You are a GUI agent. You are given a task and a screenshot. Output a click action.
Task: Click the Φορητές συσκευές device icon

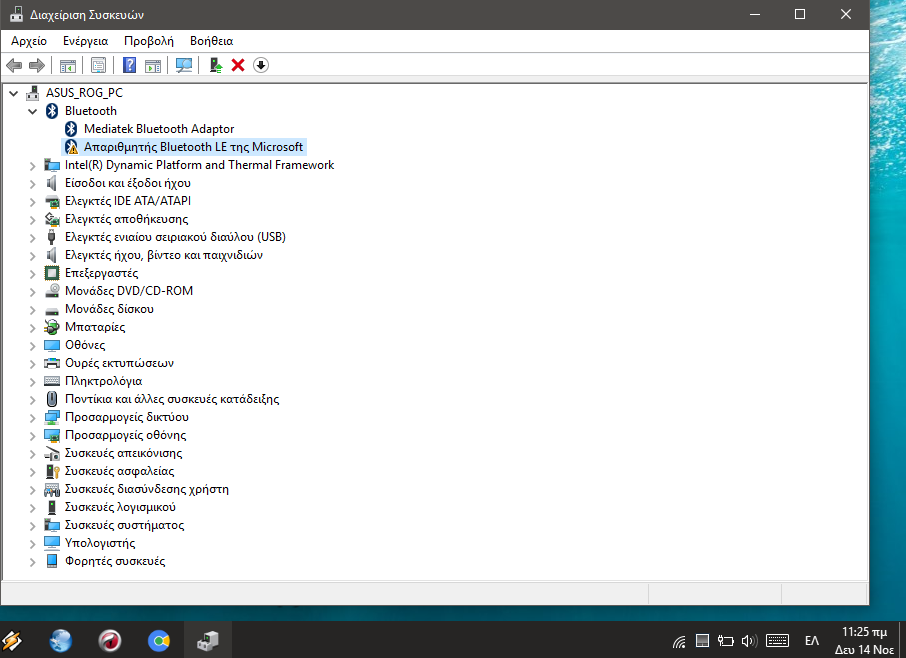pos(52,561)
